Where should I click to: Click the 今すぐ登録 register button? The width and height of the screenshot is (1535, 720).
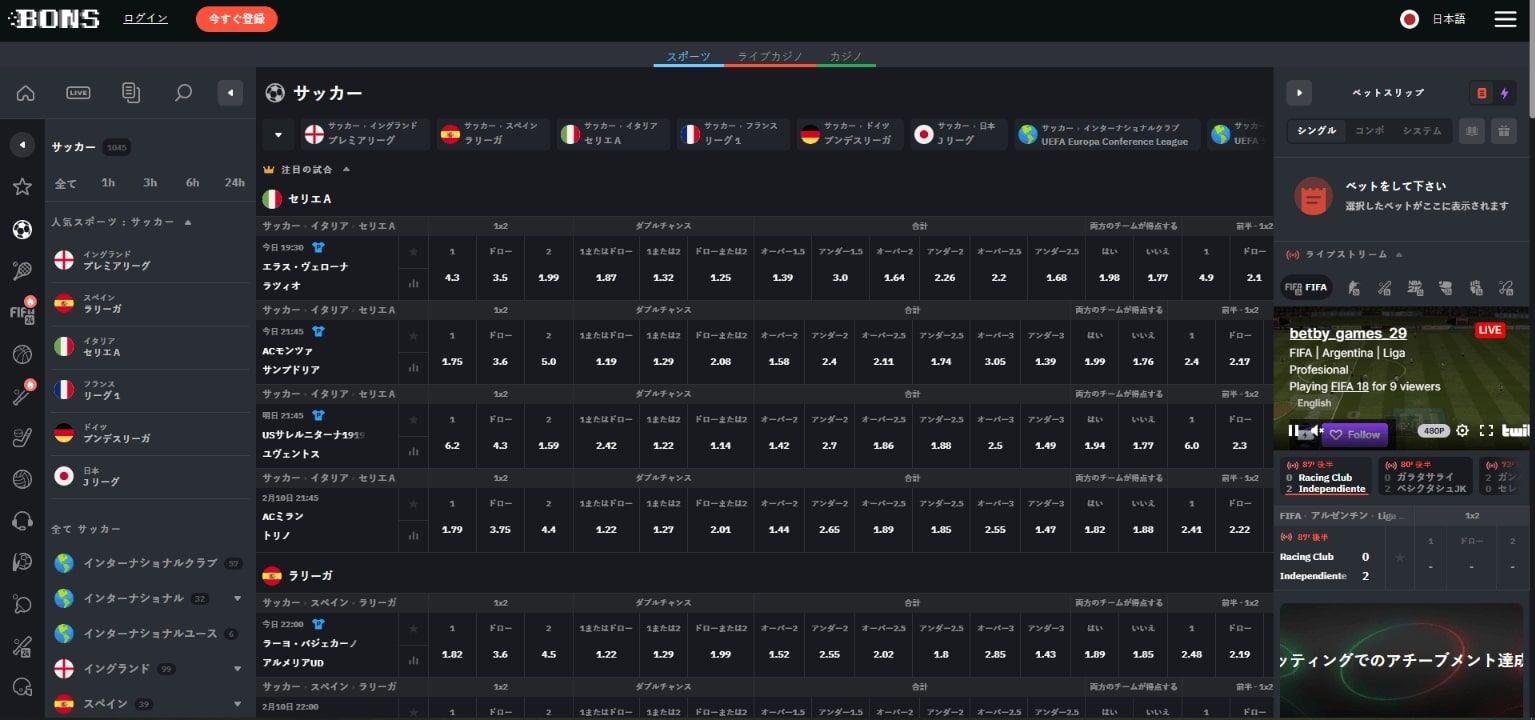[x=237, y=19]
